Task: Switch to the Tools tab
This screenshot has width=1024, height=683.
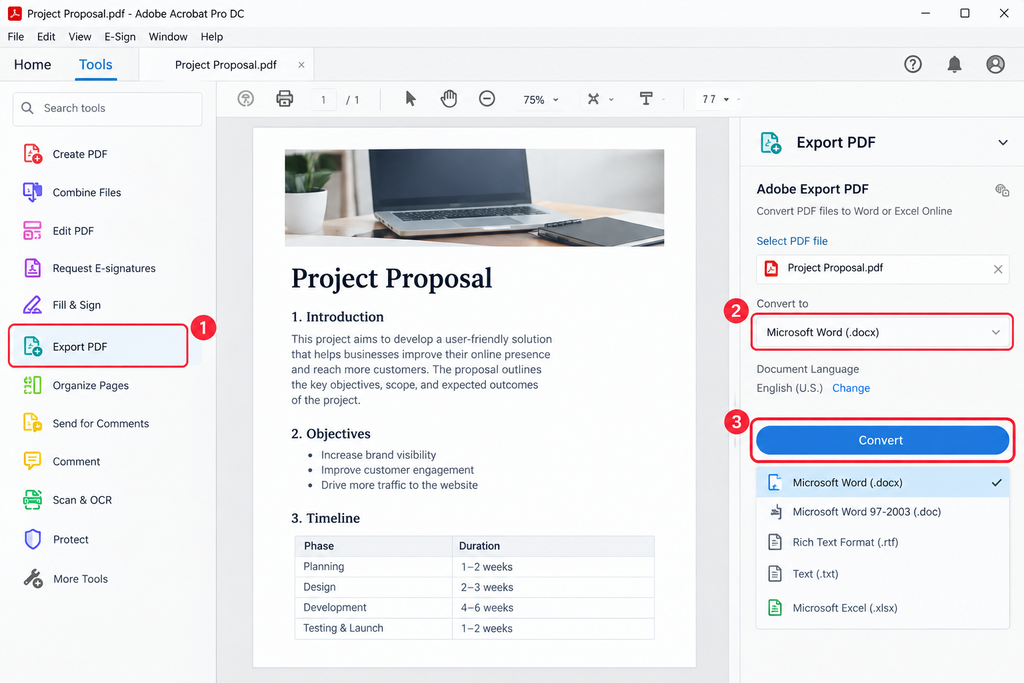Action: click(95, 65)
